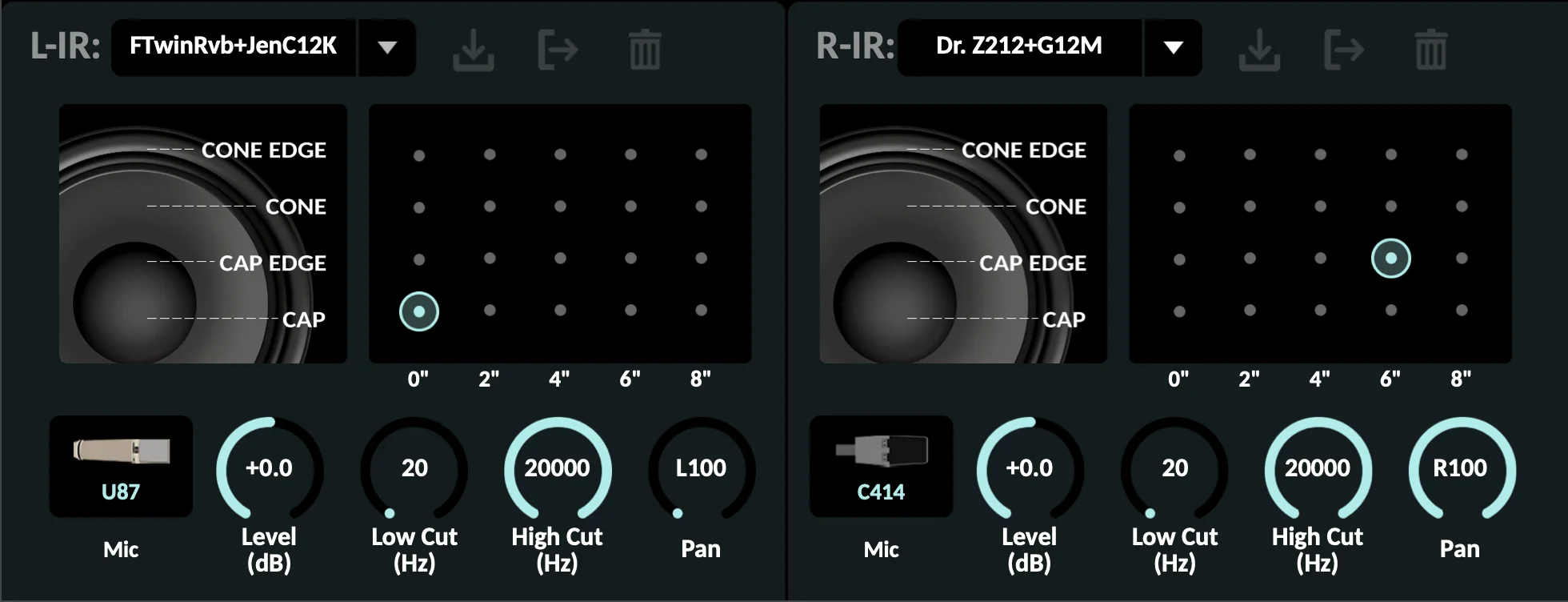Set R-IR mic to cone at 8"
Viewport: 1568px width, 602px height.
1462,207
